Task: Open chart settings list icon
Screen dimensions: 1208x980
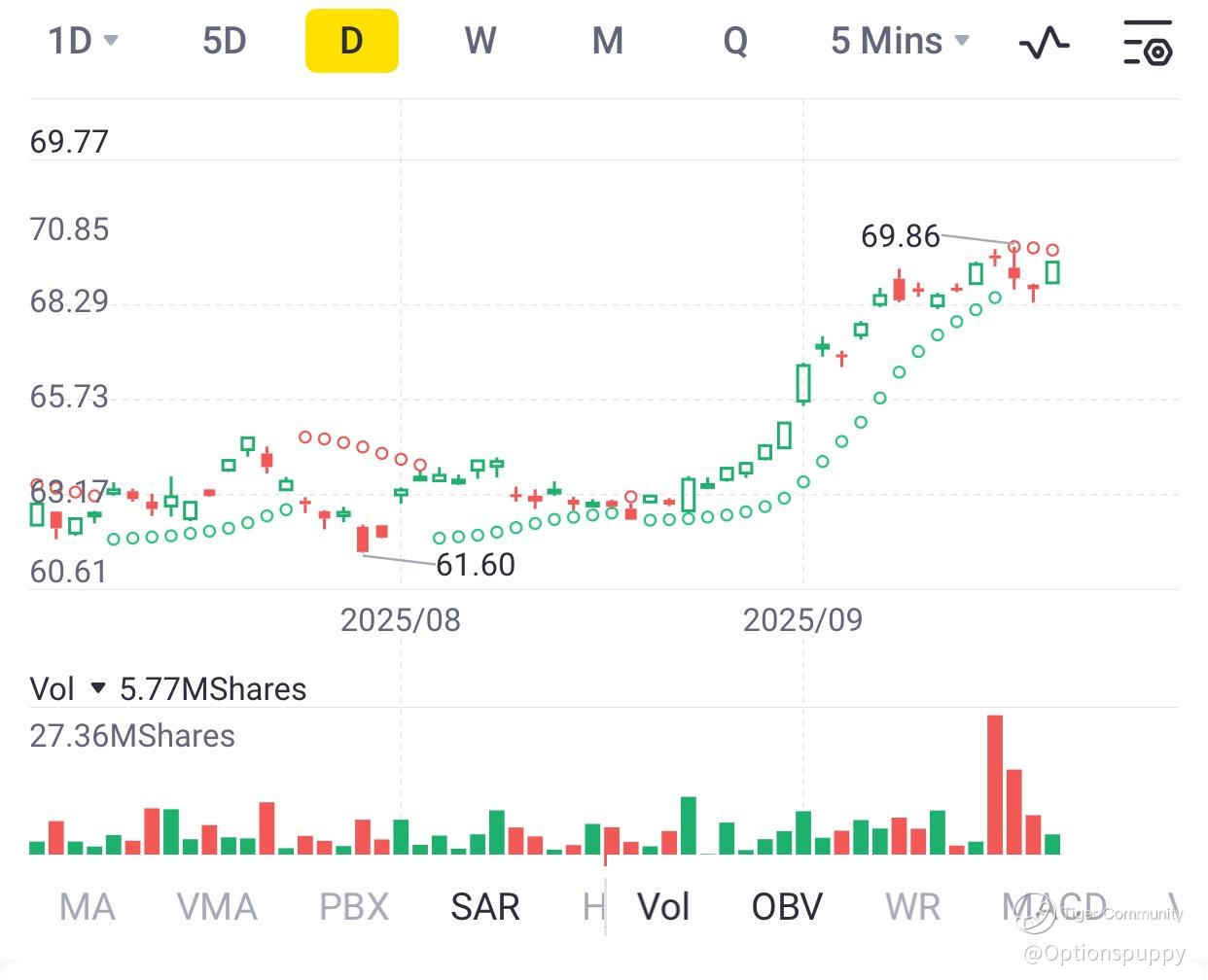Action: 1148,43
